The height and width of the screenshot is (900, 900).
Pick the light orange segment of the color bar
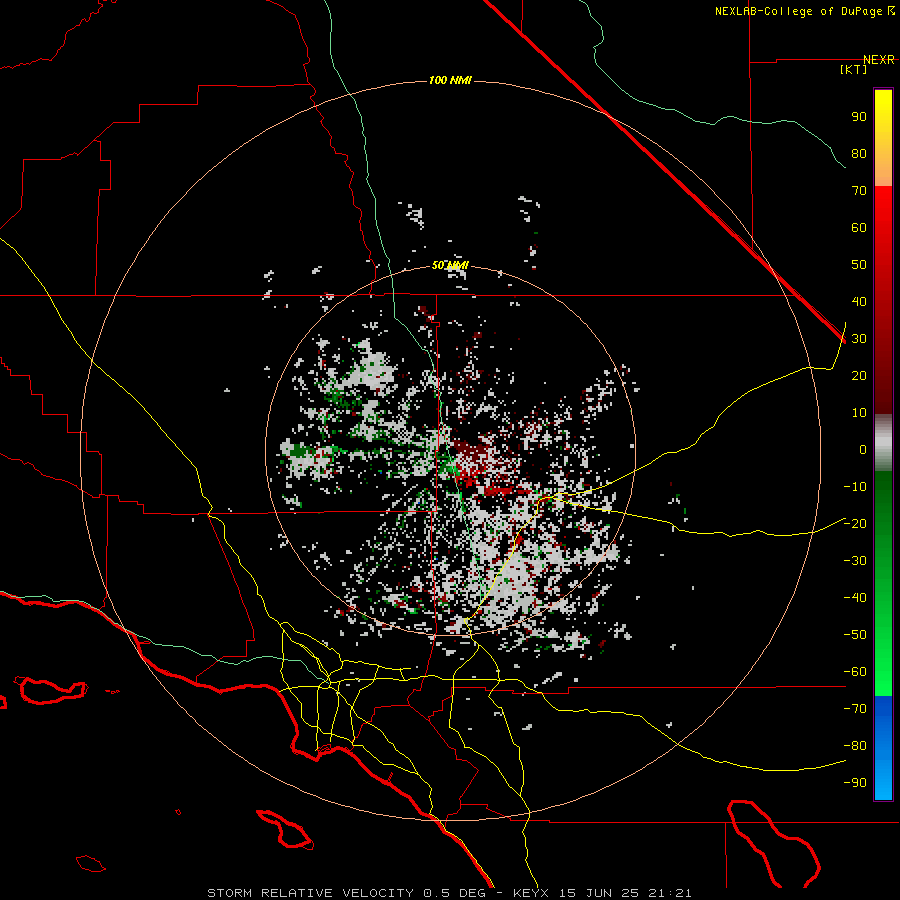pos(883,172)
